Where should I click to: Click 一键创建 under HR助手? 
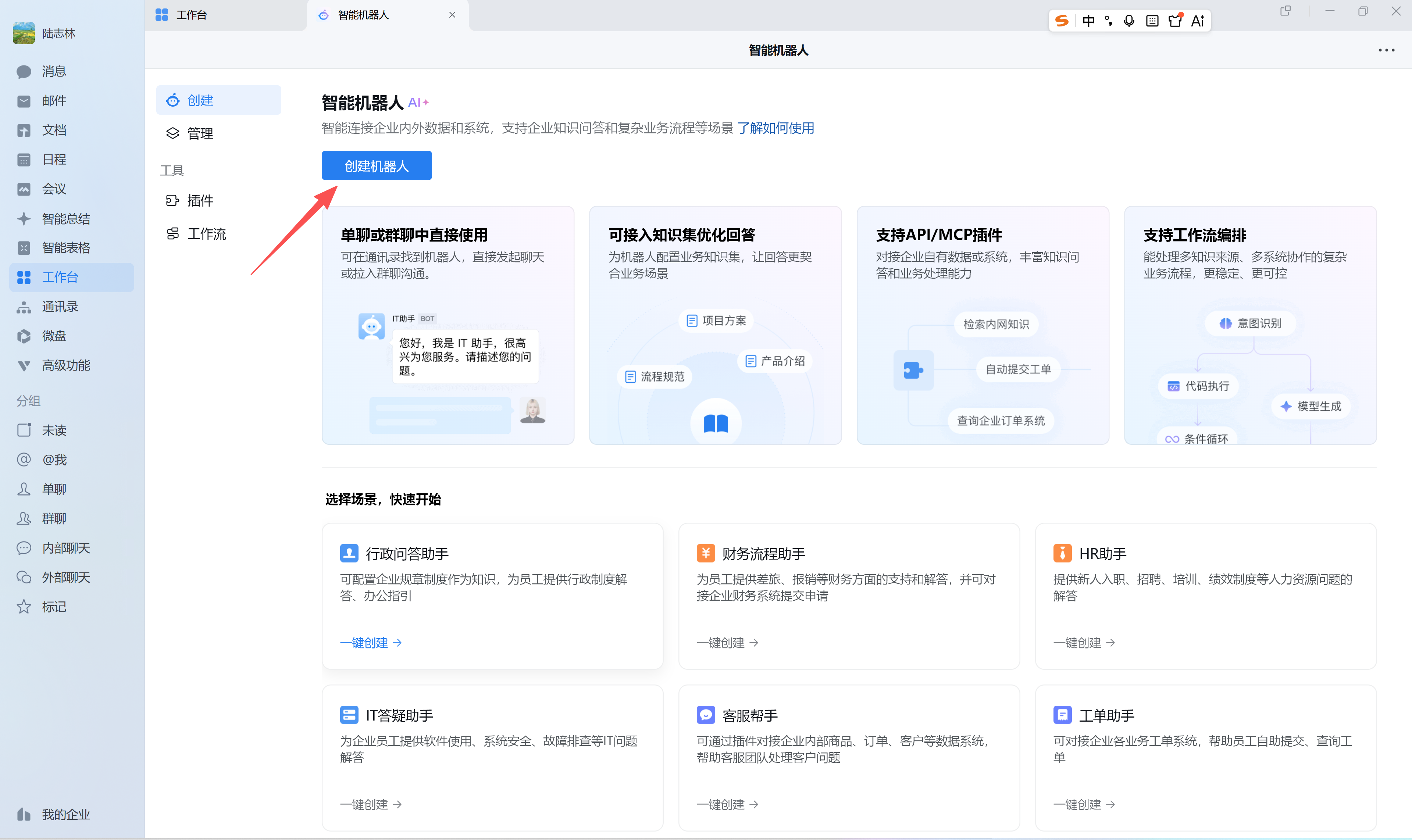[x=1084, y=643]
